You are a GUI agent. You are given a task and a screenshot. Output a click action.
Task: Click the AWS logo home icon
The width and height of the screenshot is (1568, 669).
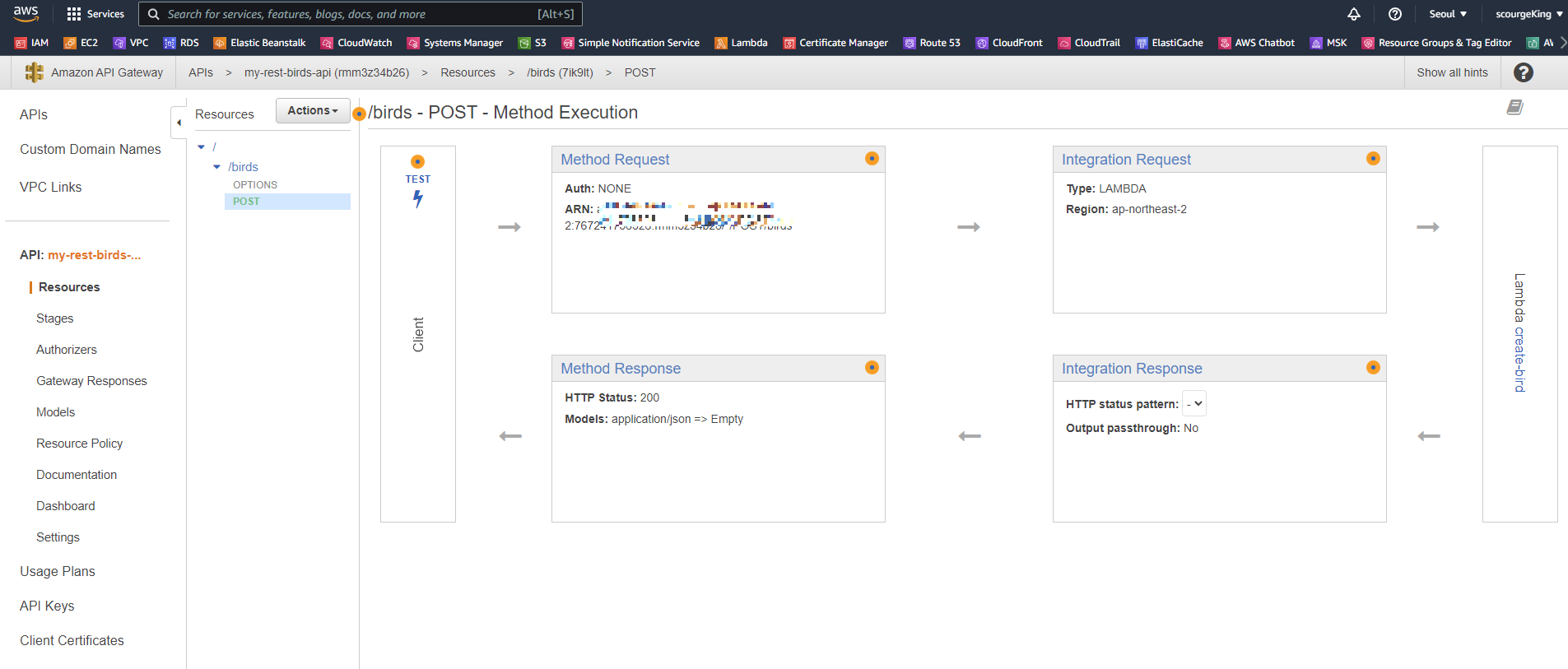click(26, 13)
